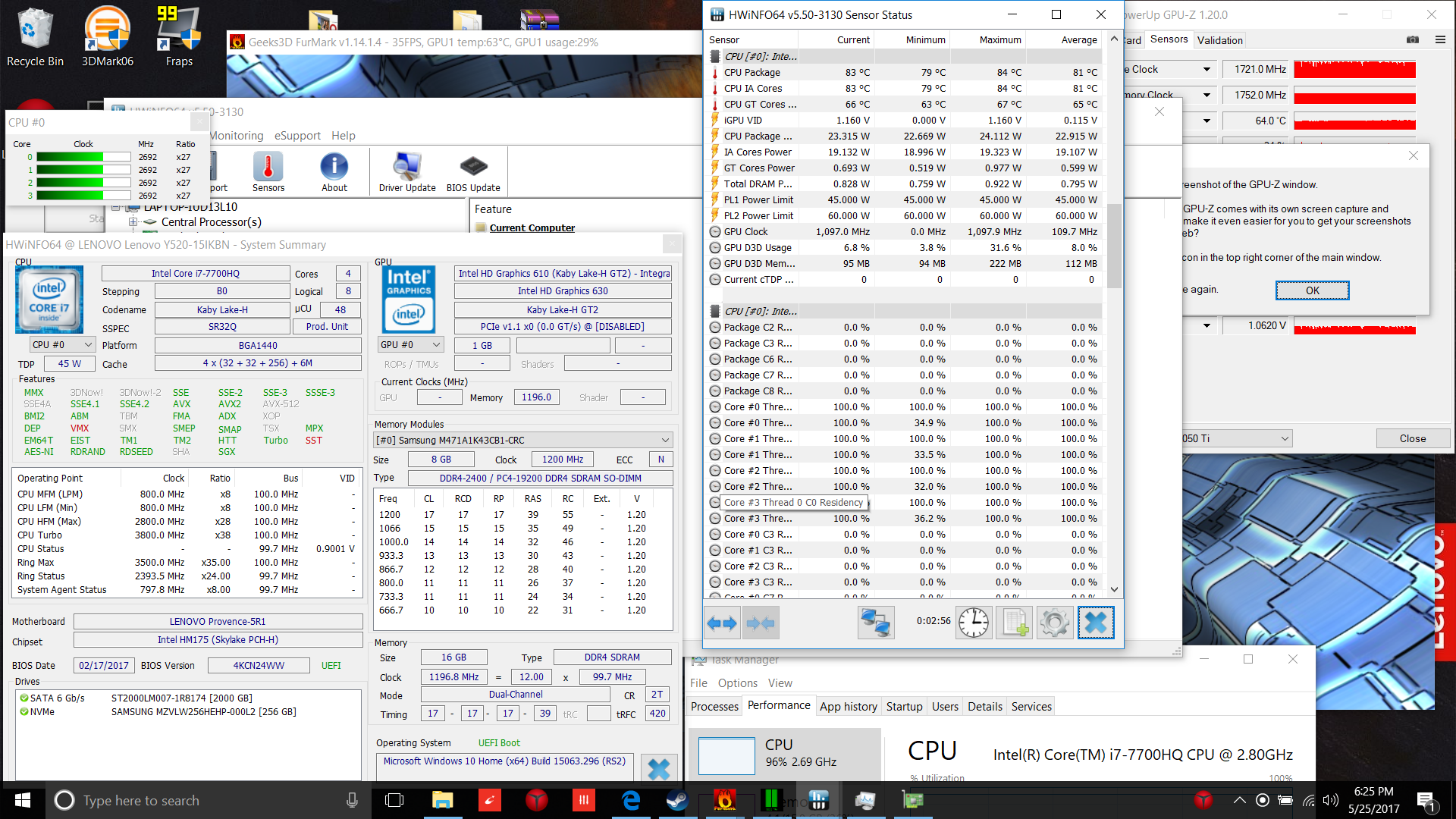Open the Windows Start menu

click(x=23, y=800)
